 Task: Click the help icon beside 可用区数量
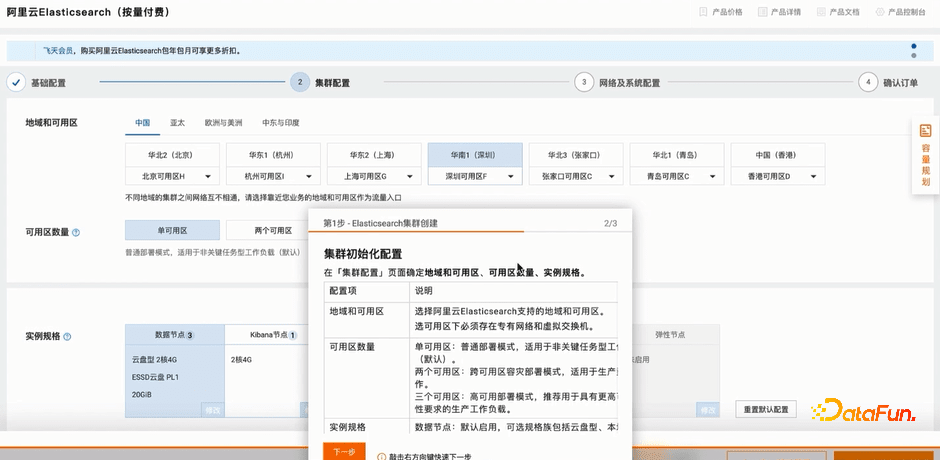[x=76, y=233]
